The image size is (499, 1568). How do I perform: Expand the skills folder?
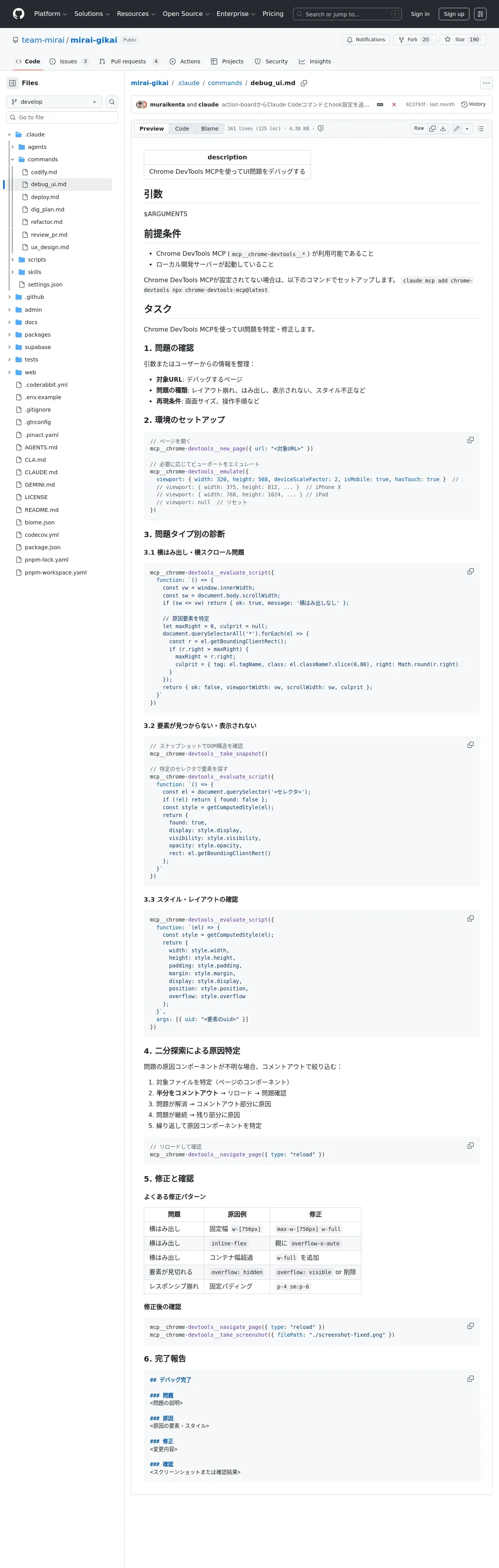pos(12,272)
